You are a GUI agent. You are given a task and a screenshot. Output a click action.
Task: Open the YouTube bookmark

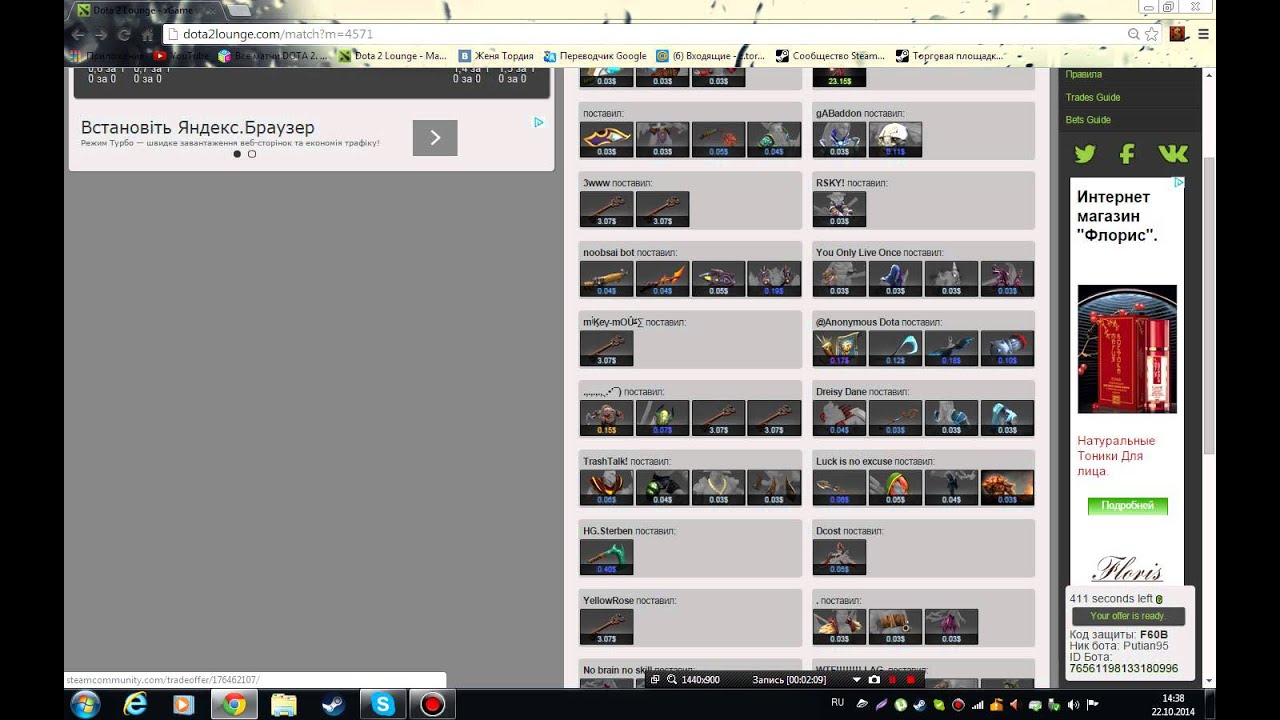[x=182, y=56]
